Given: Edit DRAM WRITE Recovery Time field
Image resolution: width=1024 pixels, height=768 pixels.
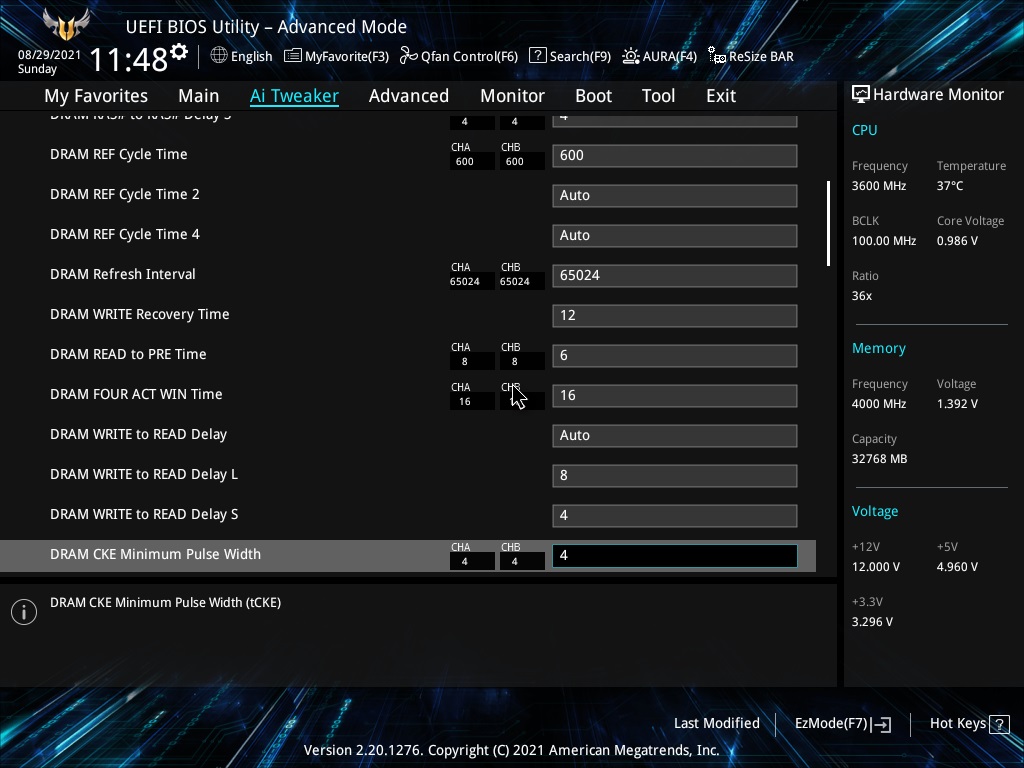Looking at the screenshot, I should point(675,315).
